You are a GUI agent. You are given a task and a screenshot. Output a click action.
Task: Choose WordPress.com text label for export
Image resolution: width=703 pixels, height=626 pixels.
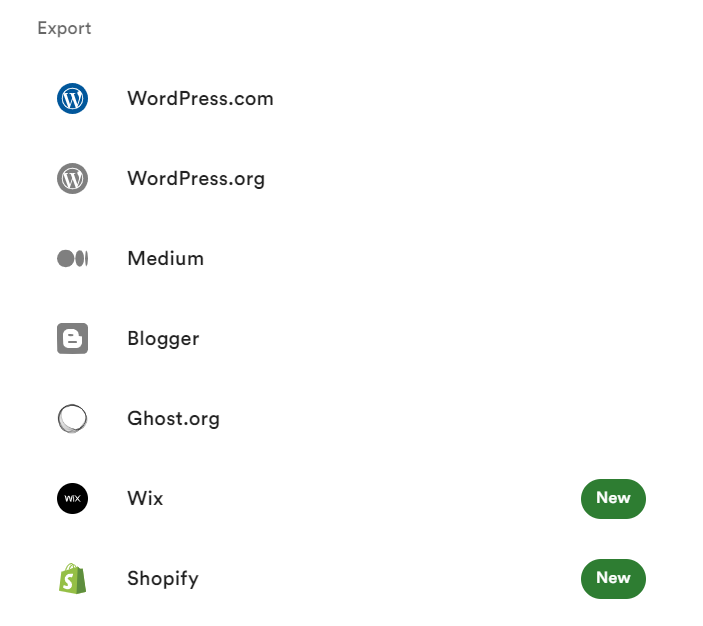pos(200,99)
